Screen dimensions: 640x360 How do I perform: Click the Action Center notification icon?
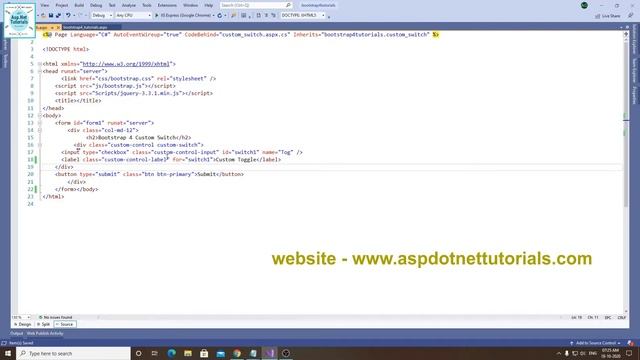pos(629,353)
